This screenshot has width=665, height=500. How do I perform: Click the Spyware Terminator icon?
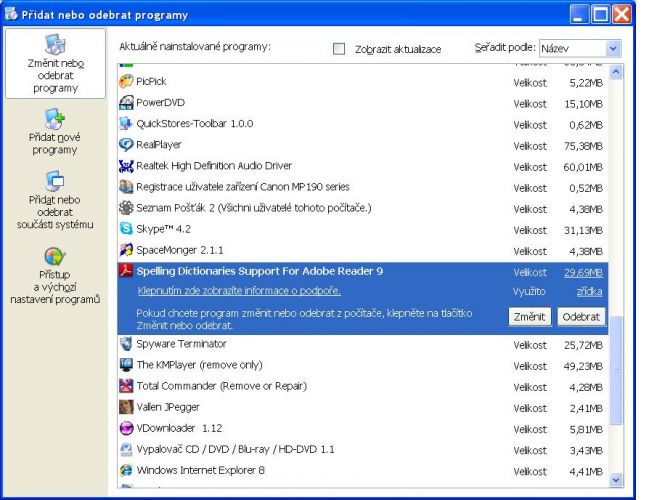coord(126,344)
